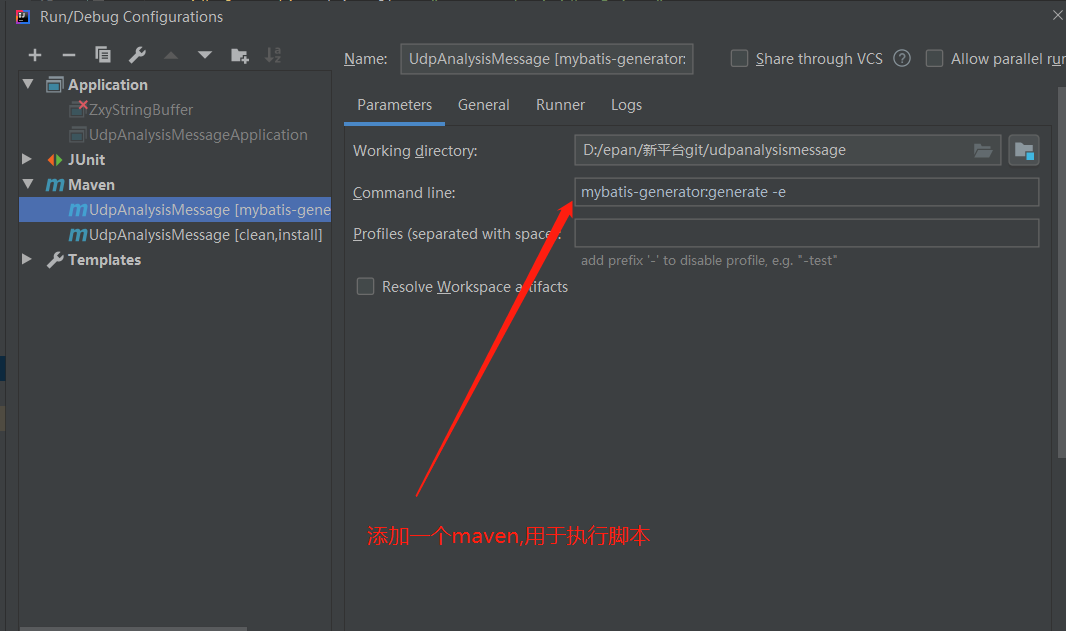Open the Logs tab

[626, 105]
